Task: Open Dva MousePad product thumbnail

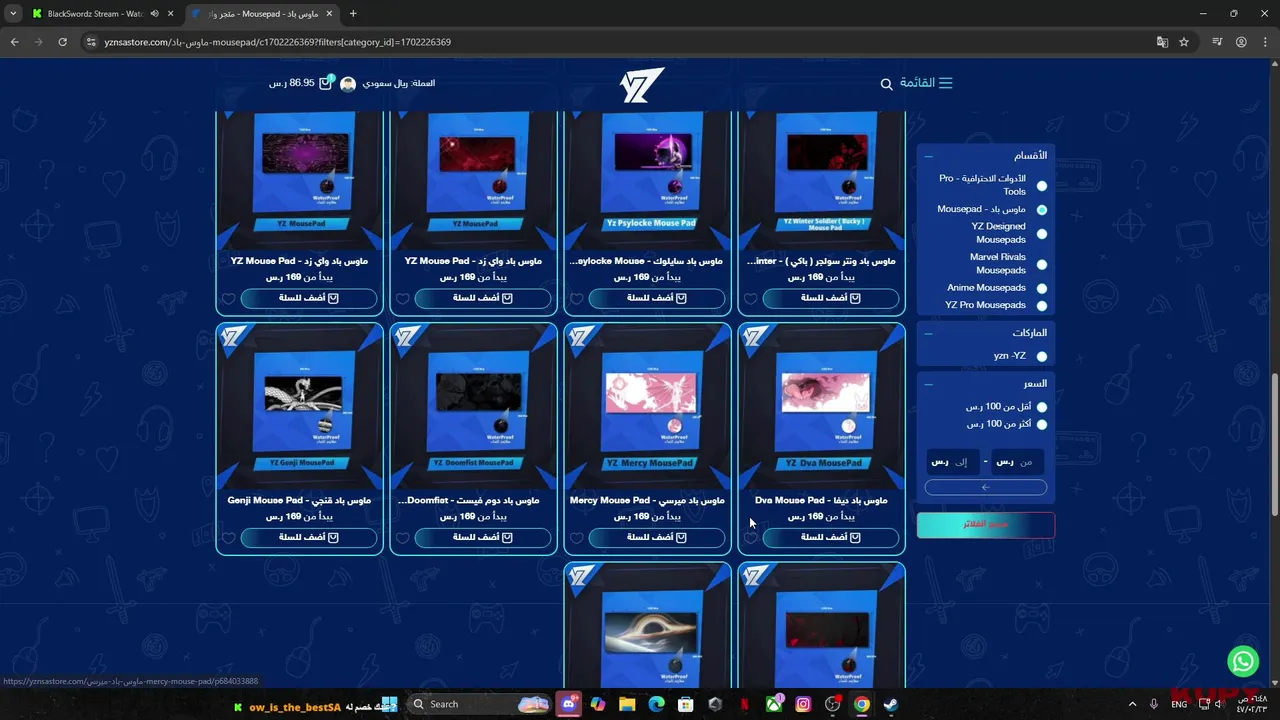Action: tap(822, 404)
